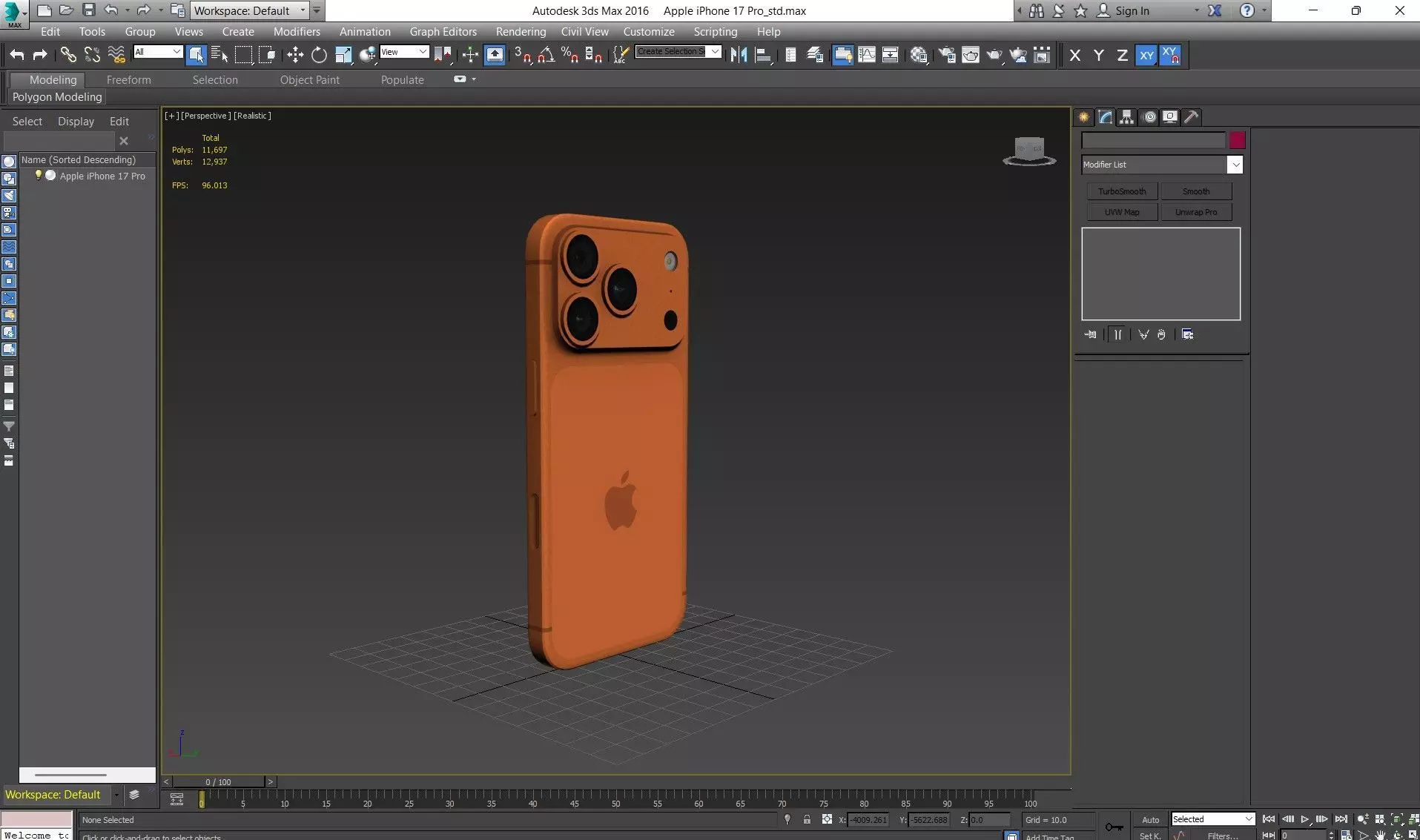1420x840 pixels.
Task: Click the object name field in Modify panel
Action: (1153, 141)
